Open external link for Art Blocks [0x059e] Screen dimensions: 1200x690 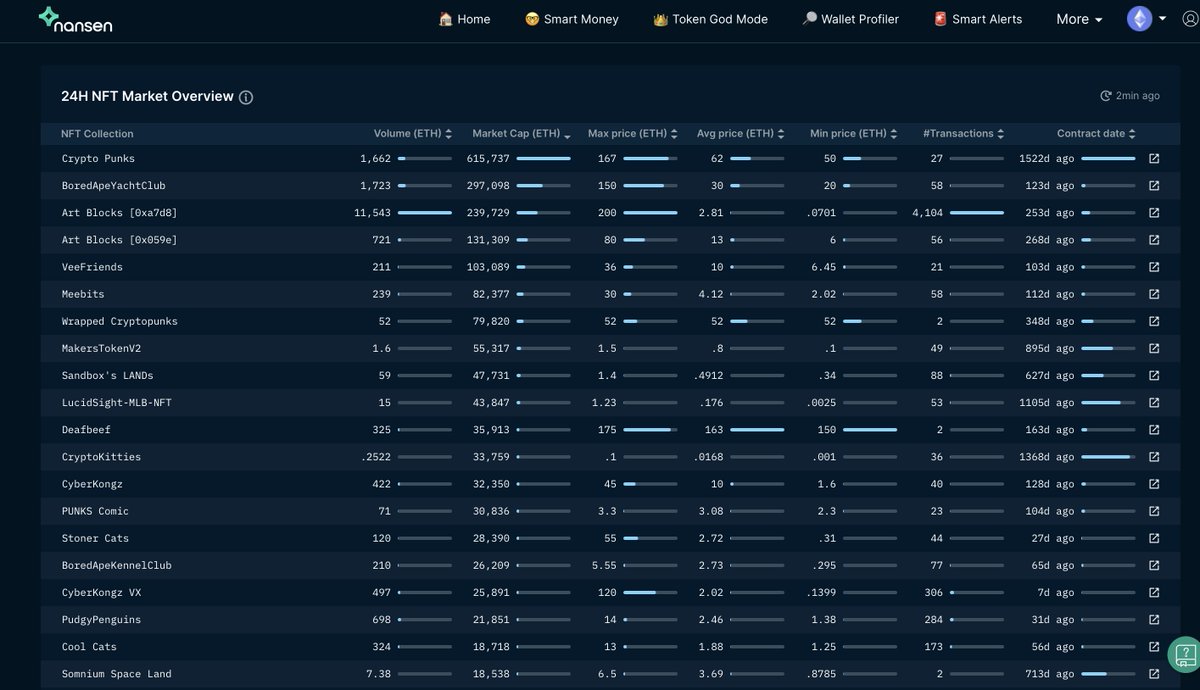point(1154,240)
